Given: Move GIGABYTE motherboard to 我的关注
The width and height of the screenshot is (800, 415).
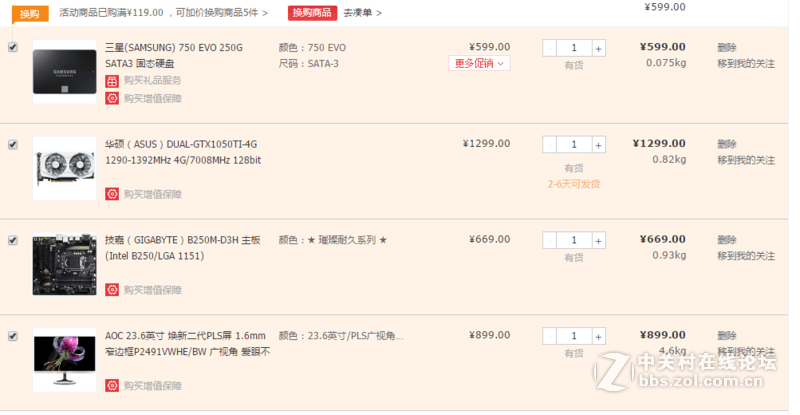Looking at the screenshot, I should click(x=746, y=256).
